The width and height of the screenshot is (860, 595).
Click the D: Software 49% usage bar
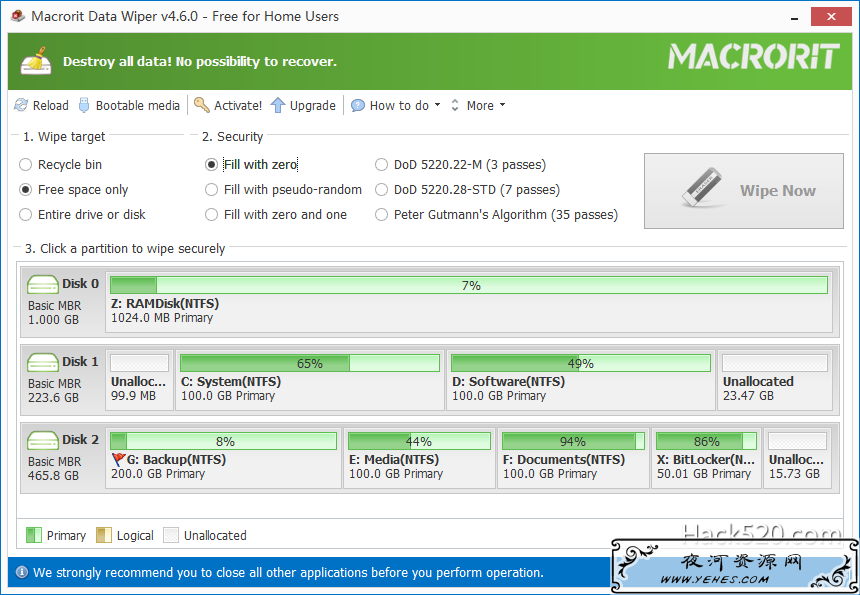click(x=581, y=363)
